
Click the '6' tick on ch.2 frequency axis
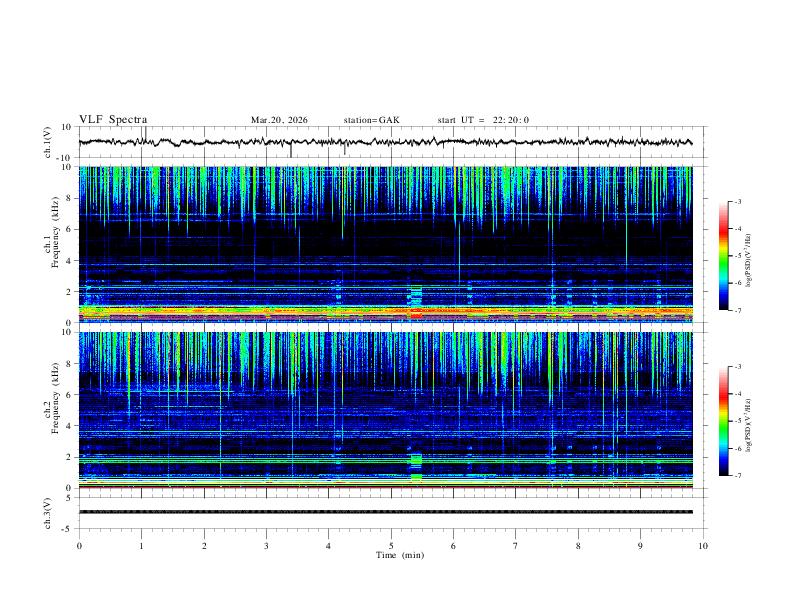pyautogui.click(x=69, y=395)
